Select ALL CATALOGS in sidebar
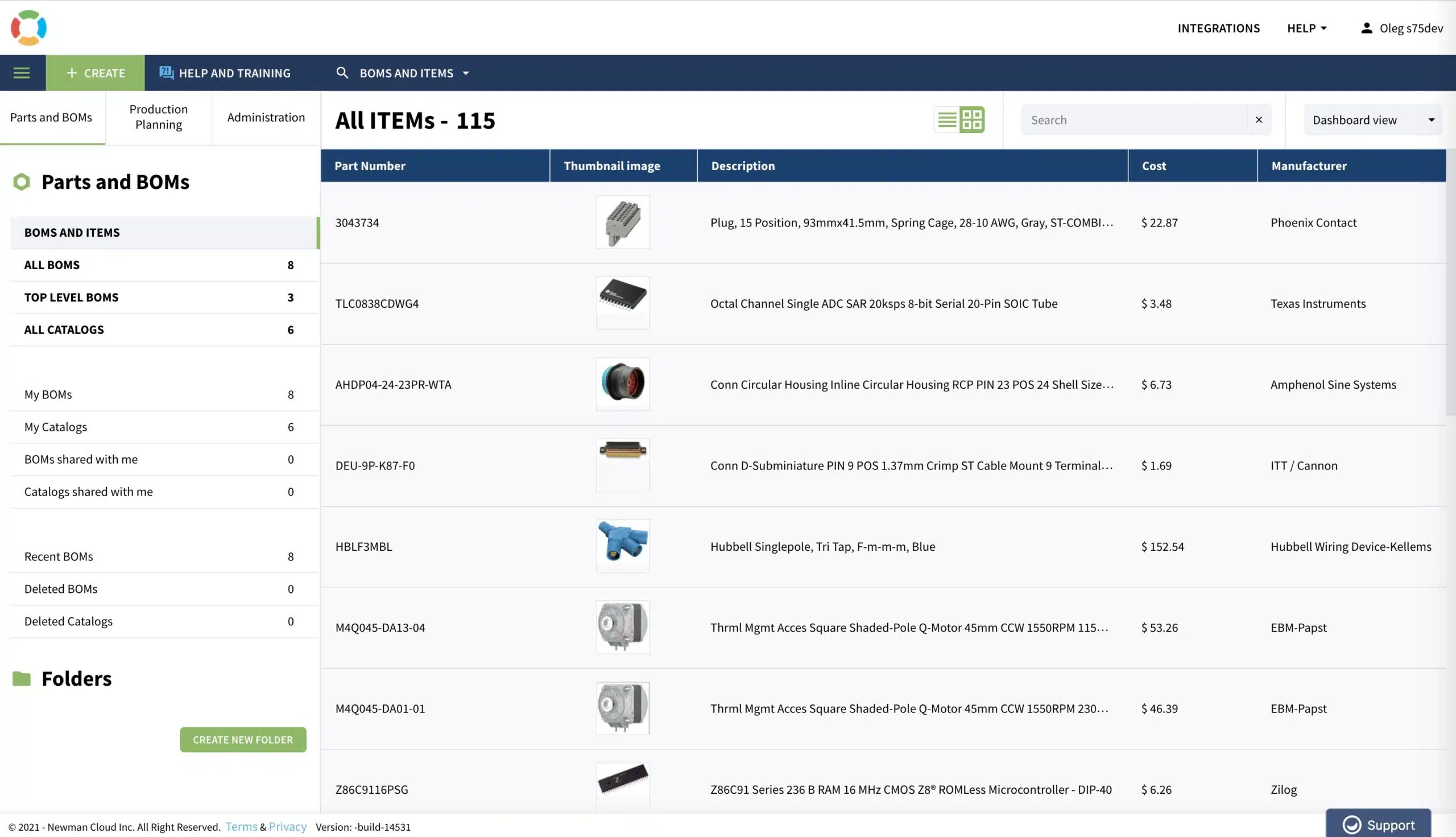Image resolution: width=1456 pixels, height=837 pixels. click(164, 329)
